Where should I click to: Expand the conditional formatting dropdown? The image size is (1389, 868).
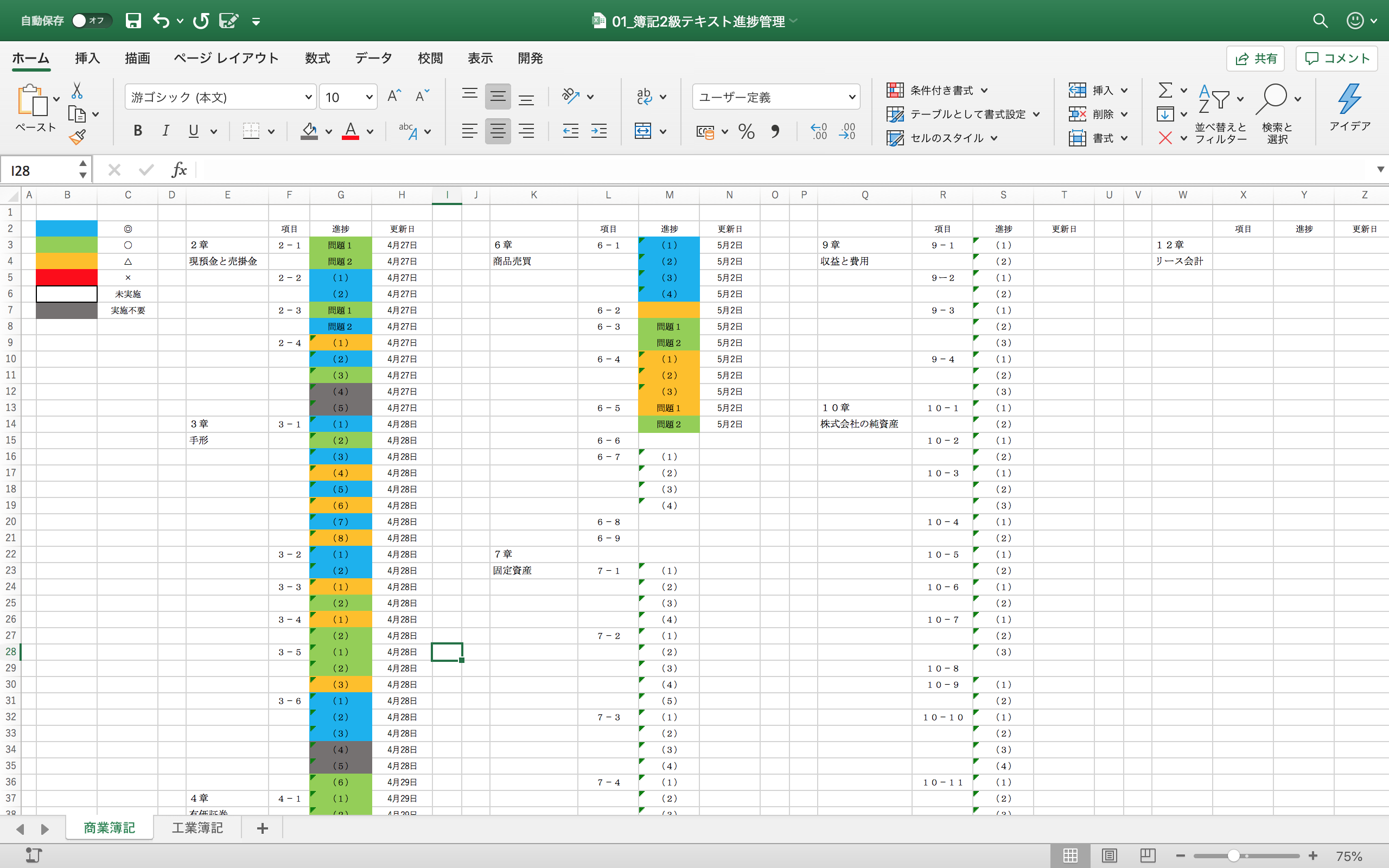coord(984,90)
